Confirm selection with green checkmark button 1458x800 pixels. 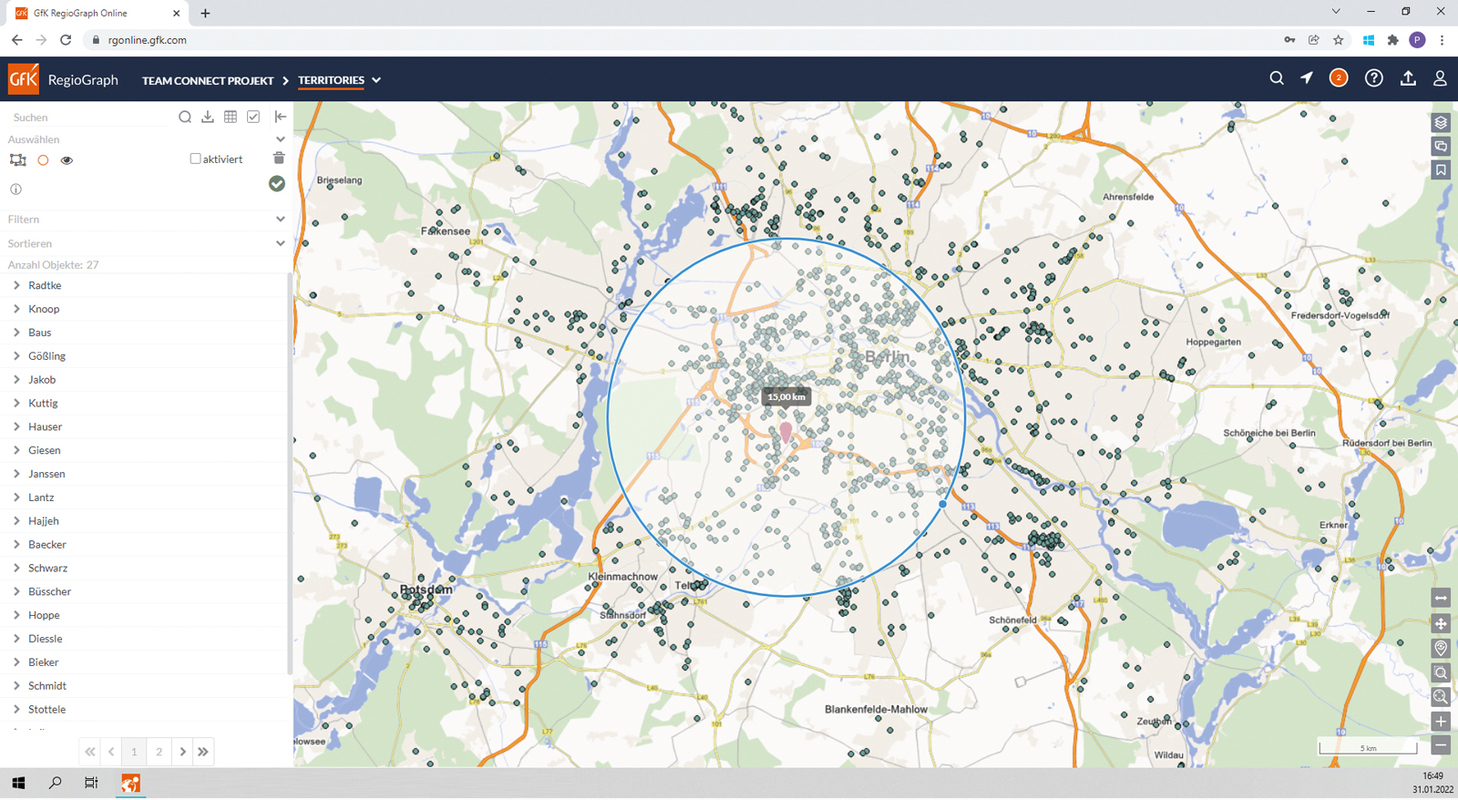277,183
